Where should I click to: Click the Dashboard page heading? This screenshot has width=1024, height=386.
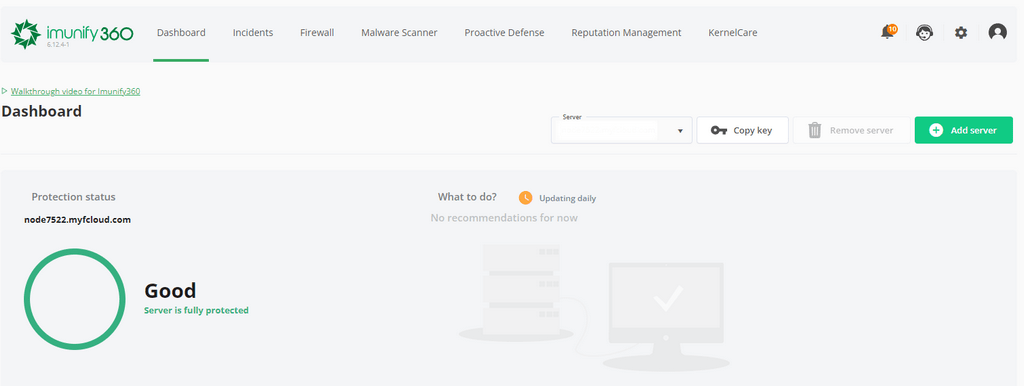(42, 111)
